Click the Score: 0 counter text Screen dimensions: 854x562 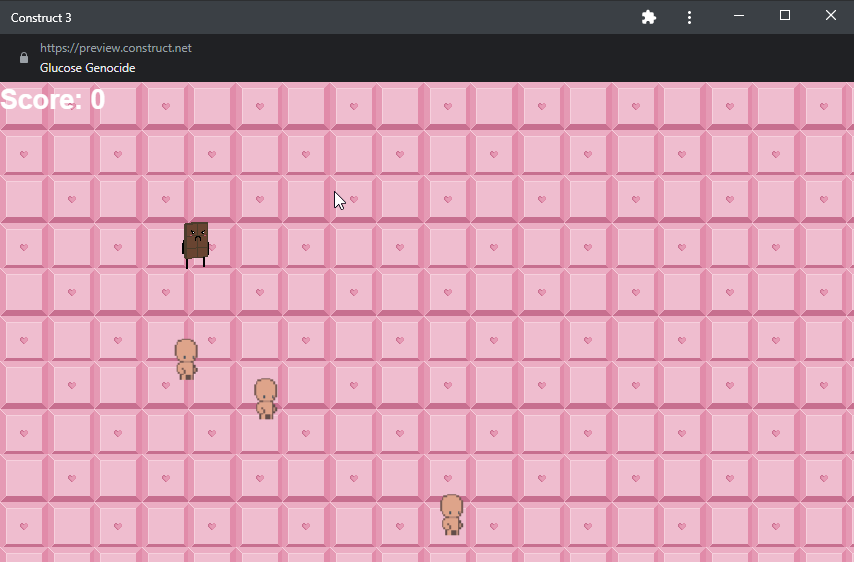tap(53, 100)
